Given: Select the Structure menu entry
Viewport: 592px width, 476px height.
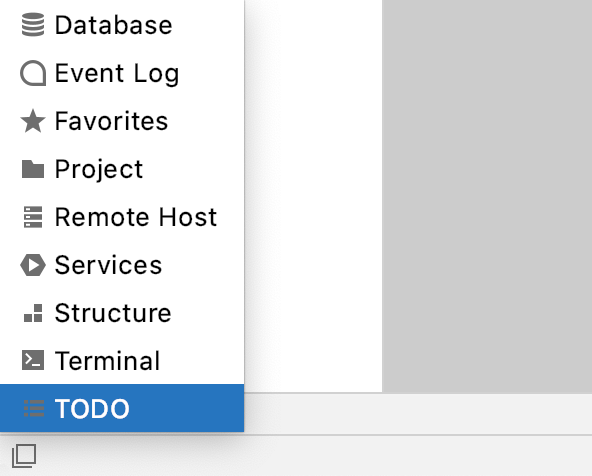Looking at the screenshot, I should point(122,313).
